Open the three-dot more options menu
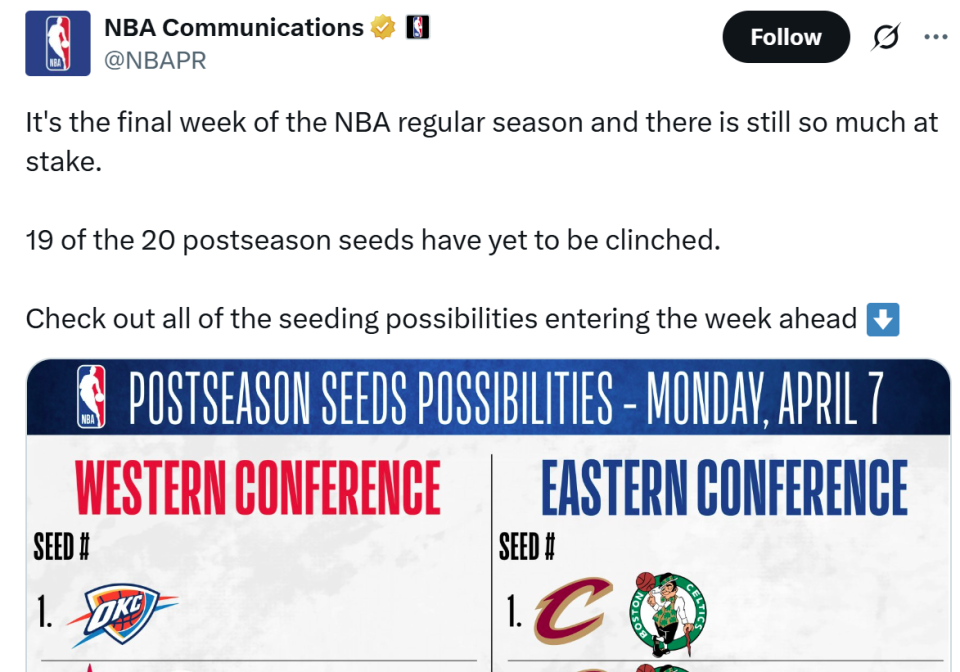Screen dimensions: 960x672 pos(935,37)
